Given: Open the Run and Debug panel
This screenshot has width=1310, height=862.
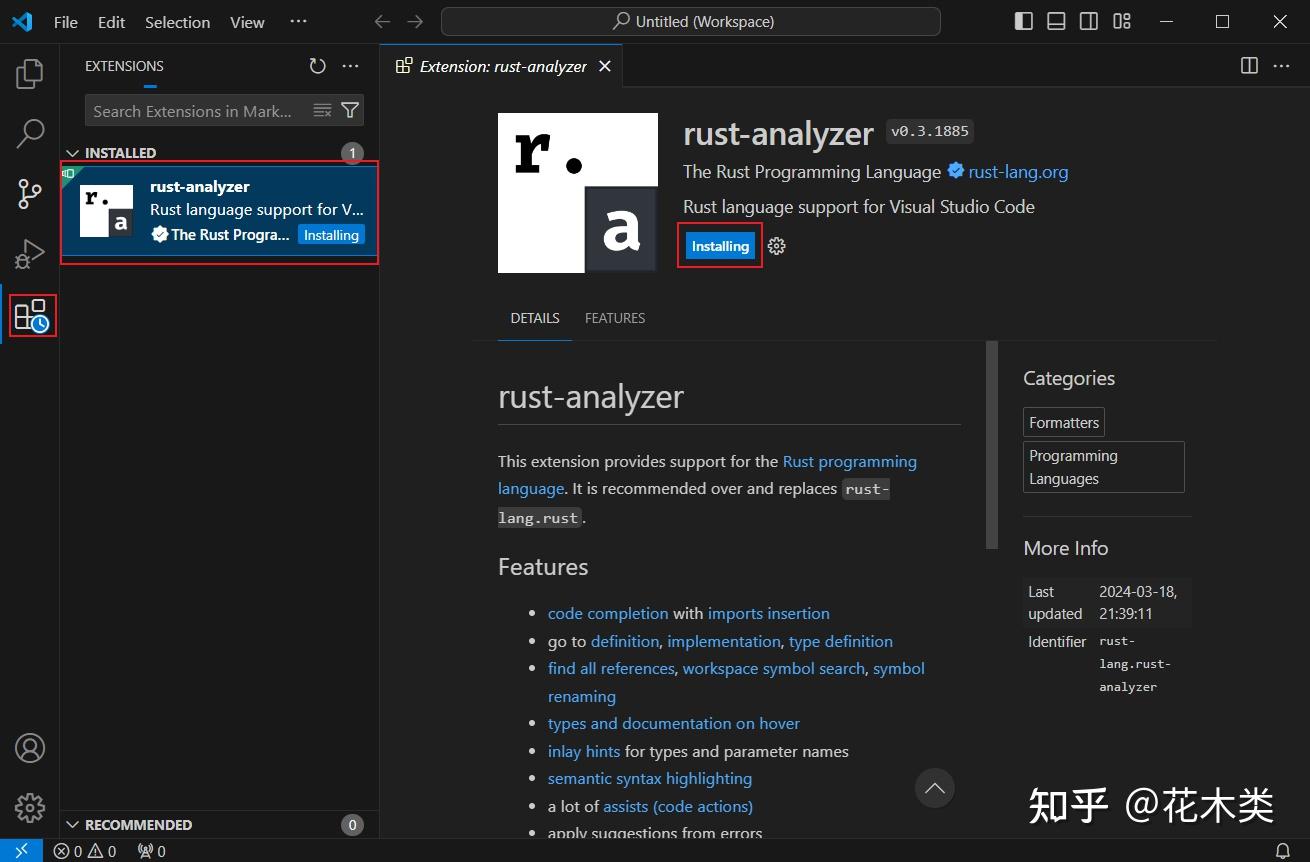Looking at the screenshot, I should pos(29,253).
